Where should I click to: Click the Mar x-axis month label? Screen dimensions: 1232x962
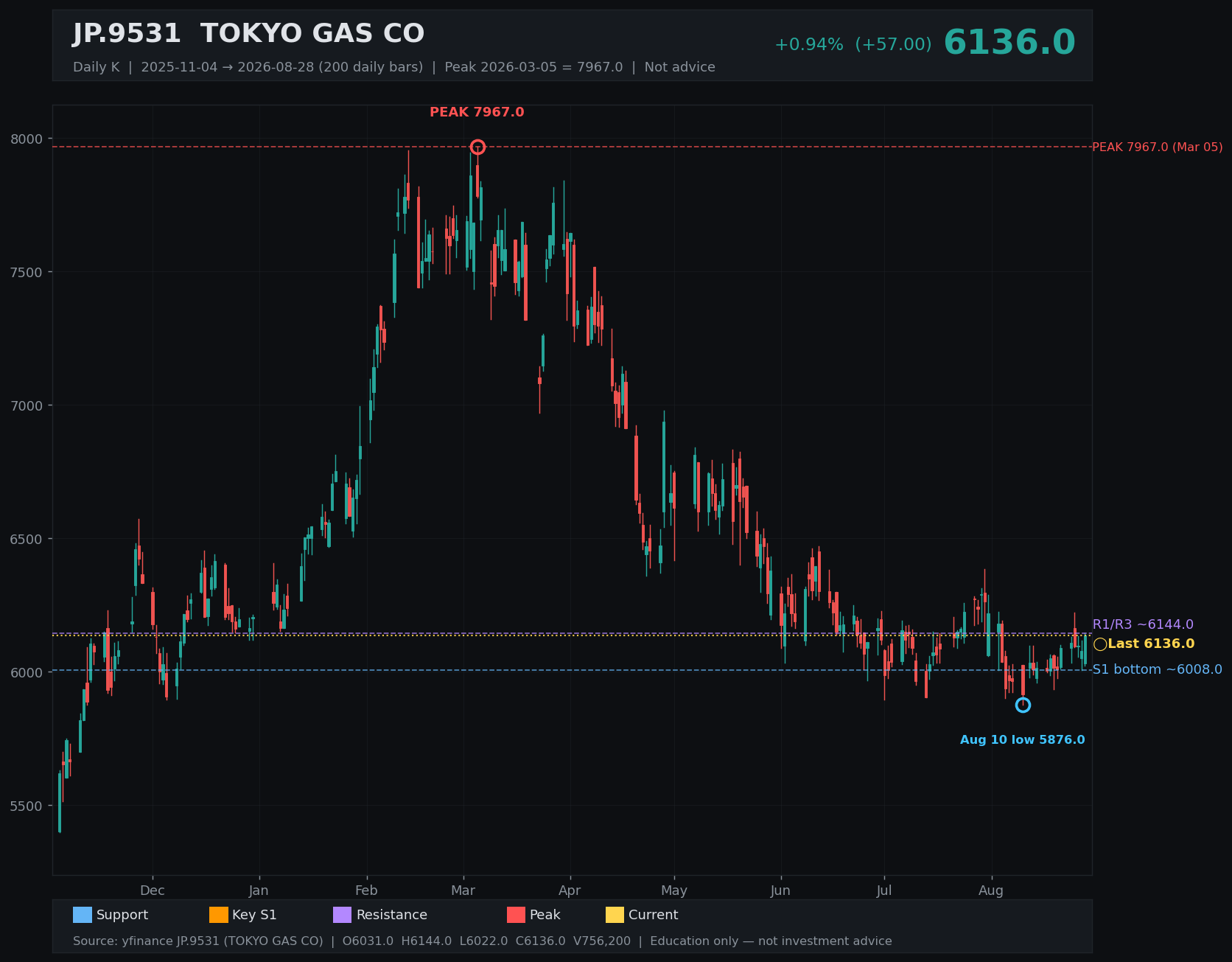[463, 890]
